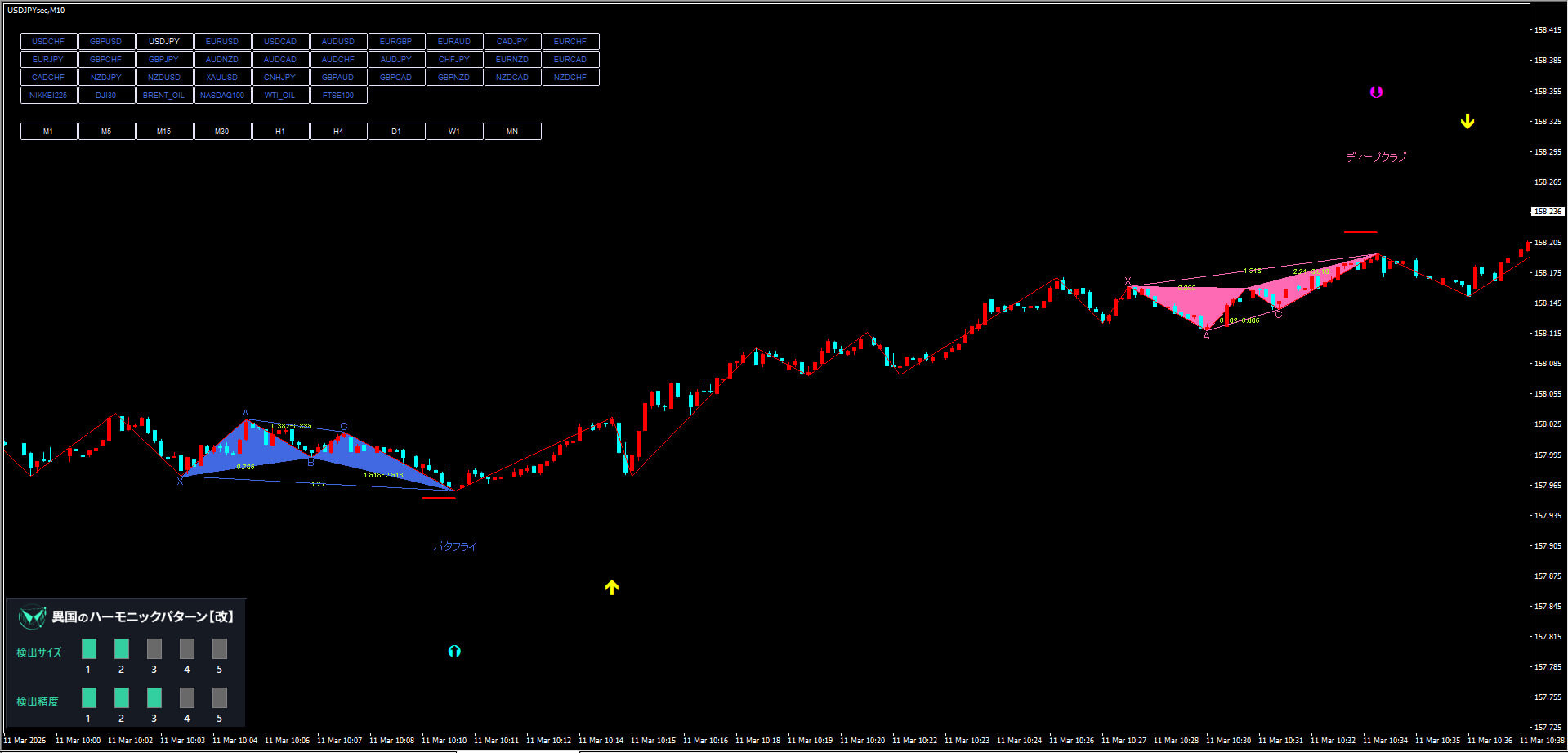The image size is (1568, 753).
Task: Set 検出精度 to level 1
Action: point(88,697)
